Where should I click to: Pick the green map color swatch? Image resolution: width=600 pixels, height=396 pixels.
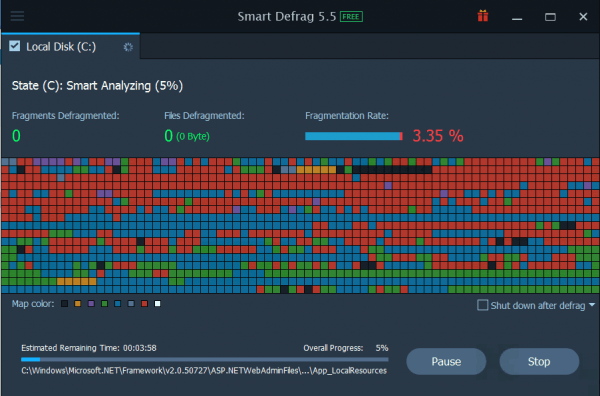point(104,303)
